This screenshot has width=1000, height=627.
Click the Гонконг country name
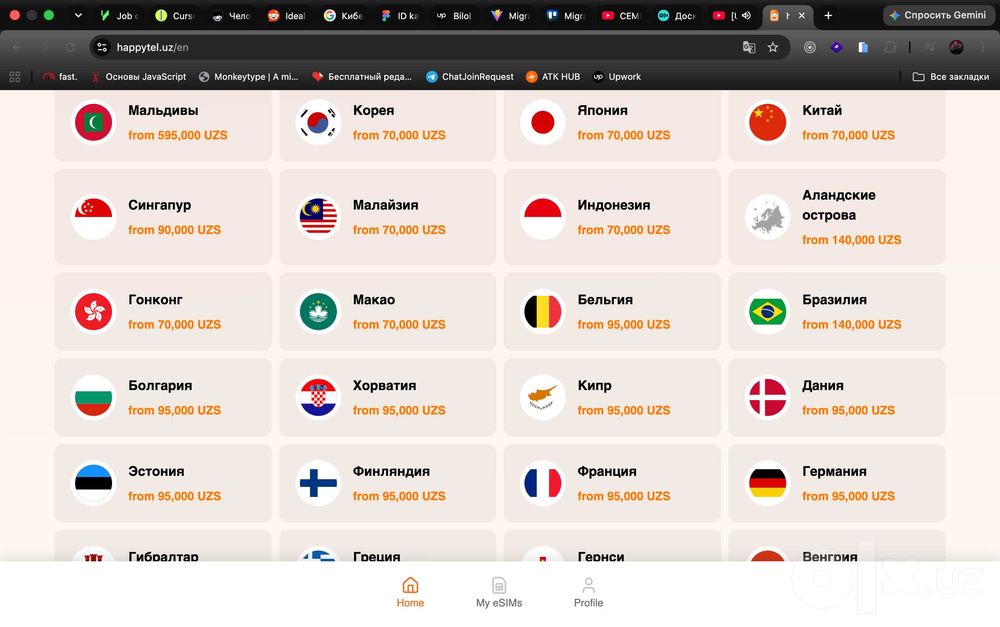point(155,300)
